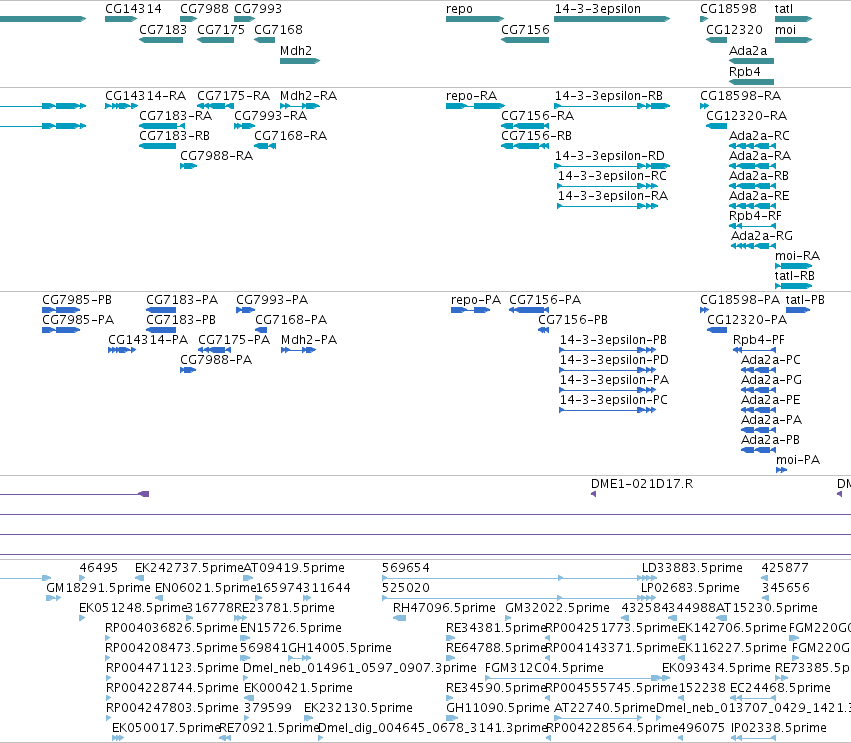The width and height of the screenshot is (851, 743).
Task: Open the Ada2a gene feature
Action: click(751, 61)
